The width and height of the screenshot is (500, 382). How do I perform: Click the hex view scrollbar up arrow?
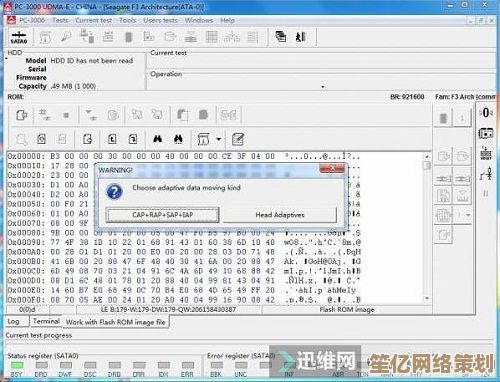(x=427, y=156)
